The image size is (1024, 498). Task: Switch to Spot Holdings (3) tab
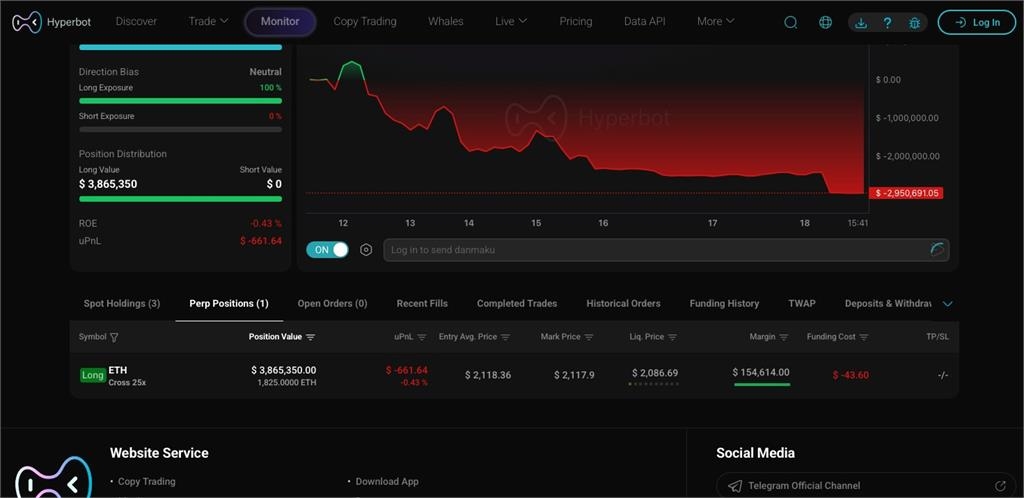[x=121, y=303]
